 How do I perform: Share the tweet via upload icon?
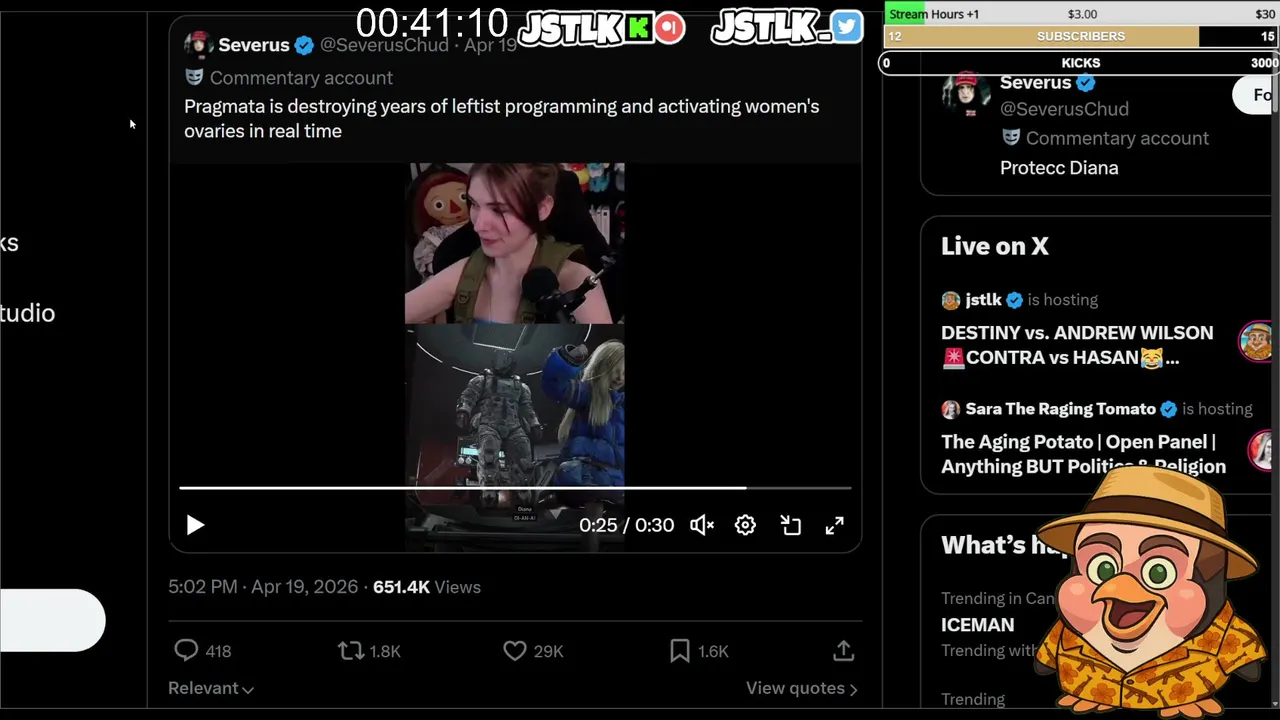(x=843, y=651)
